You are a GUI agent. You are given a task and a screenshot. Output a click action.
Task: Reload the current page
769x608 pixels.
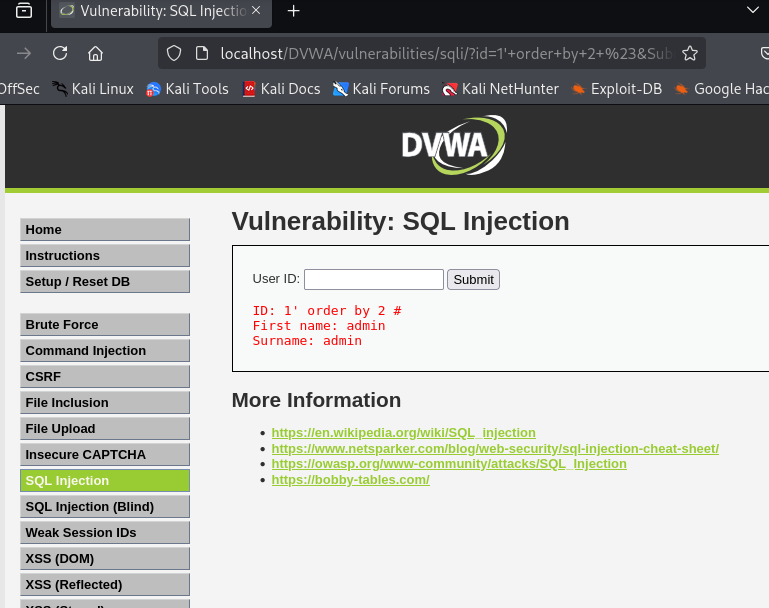tap(60, 53)
